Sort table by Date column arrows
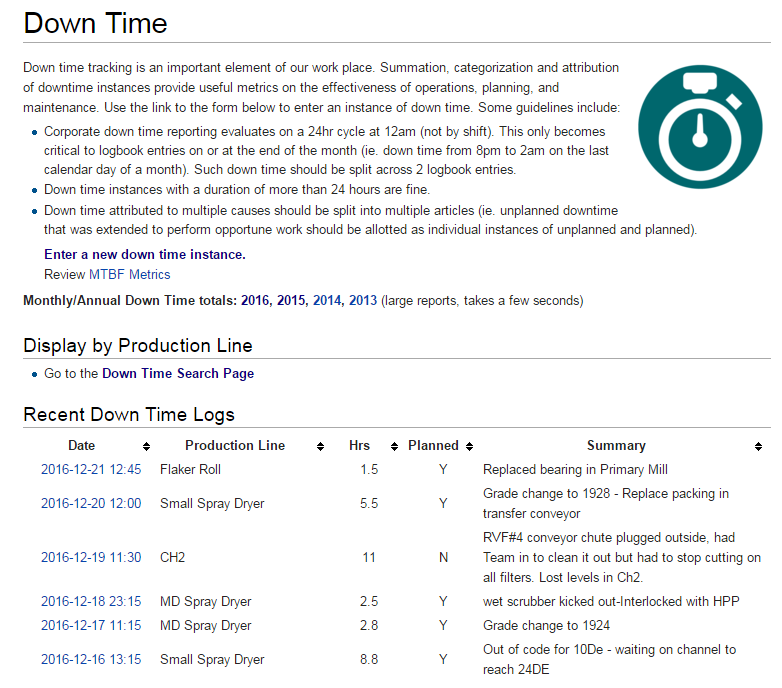 [x=146, y=446]
